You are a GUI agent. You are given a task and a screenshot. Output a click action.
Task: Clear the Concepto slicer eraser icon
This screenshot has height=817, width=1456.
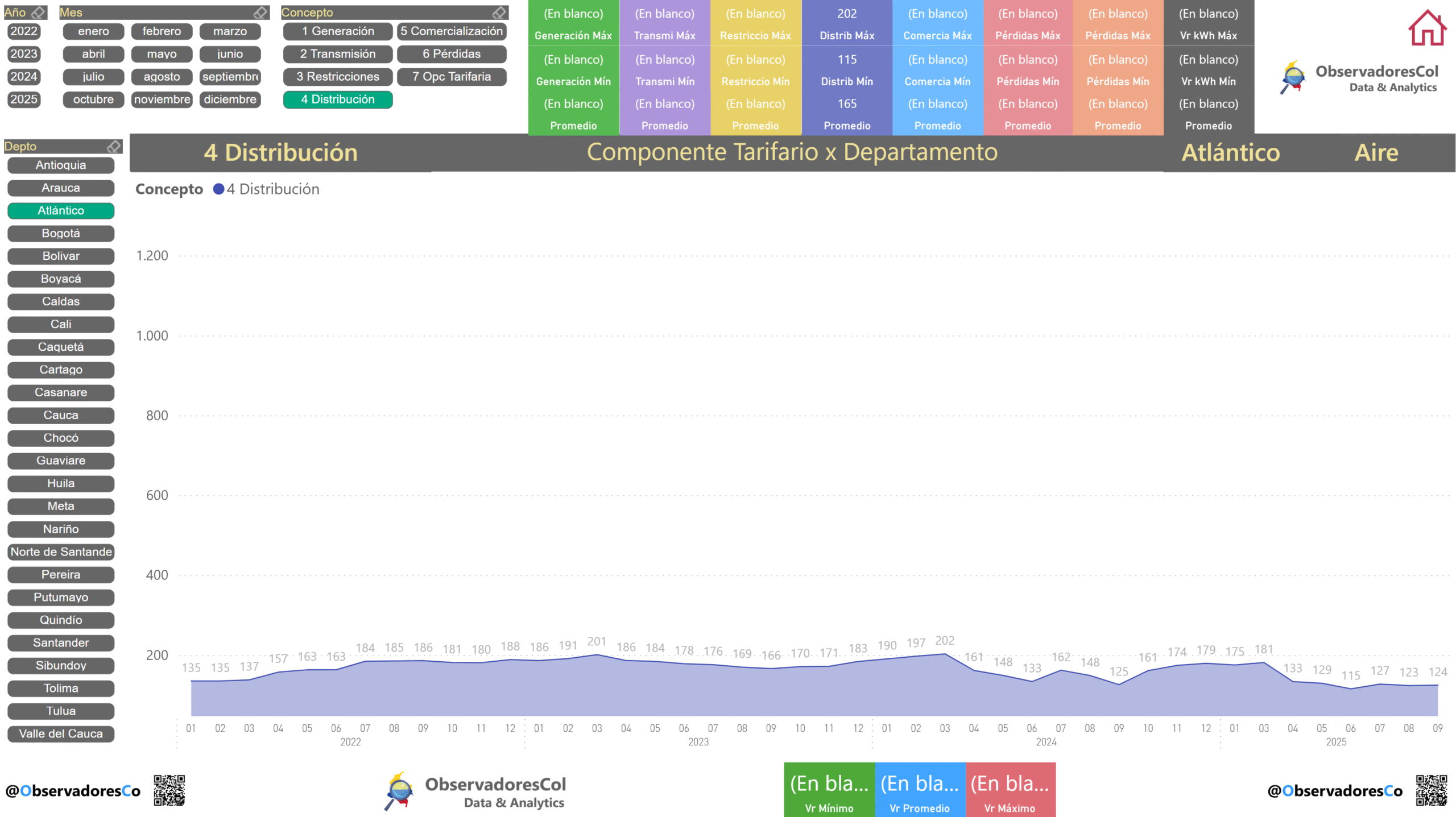tap(499, 13)
